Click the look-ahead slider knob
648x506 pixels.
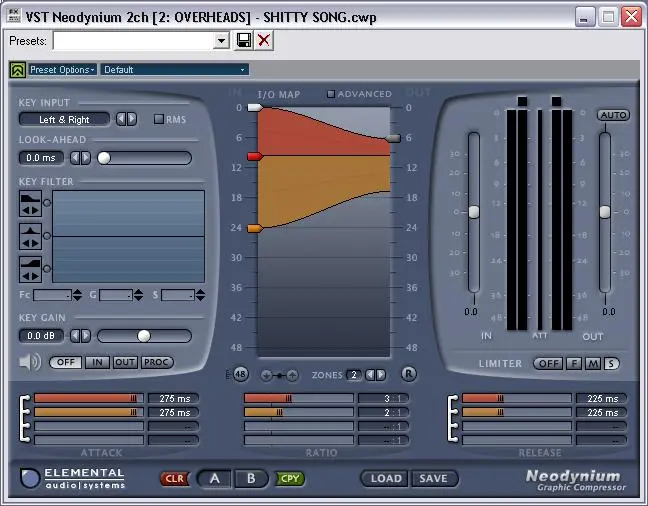104,158
